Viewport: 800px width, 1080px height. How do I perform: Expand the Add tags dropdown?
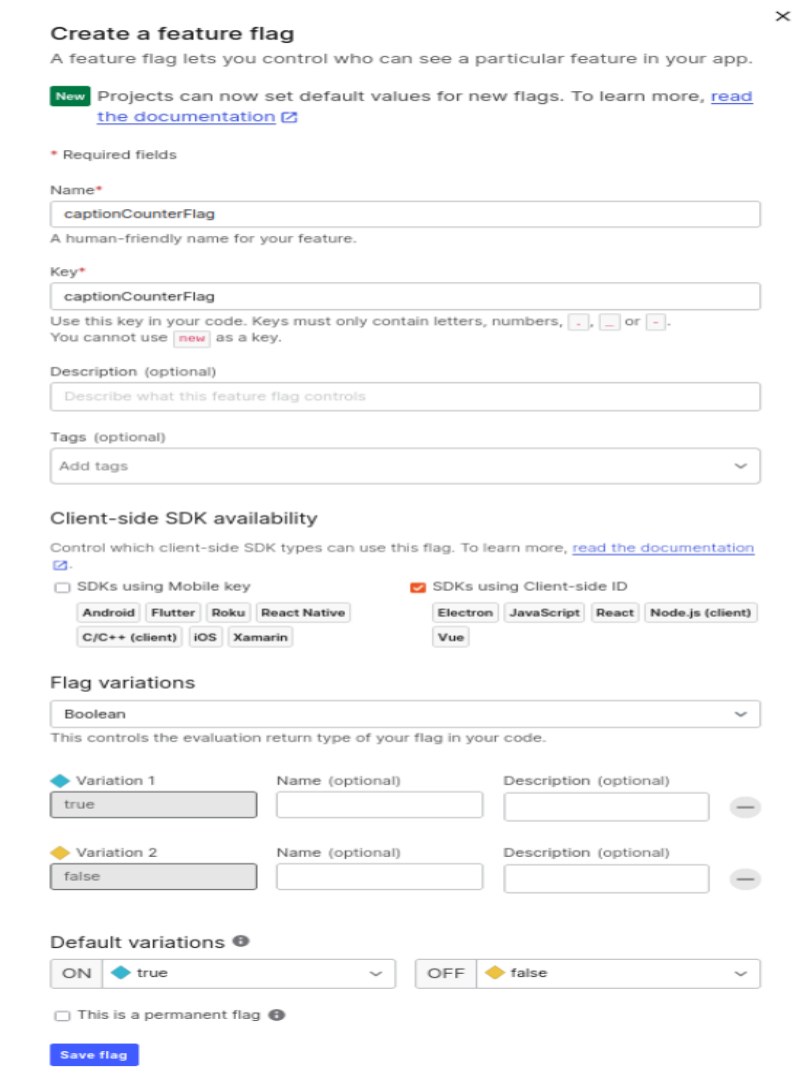pos(744,465)
